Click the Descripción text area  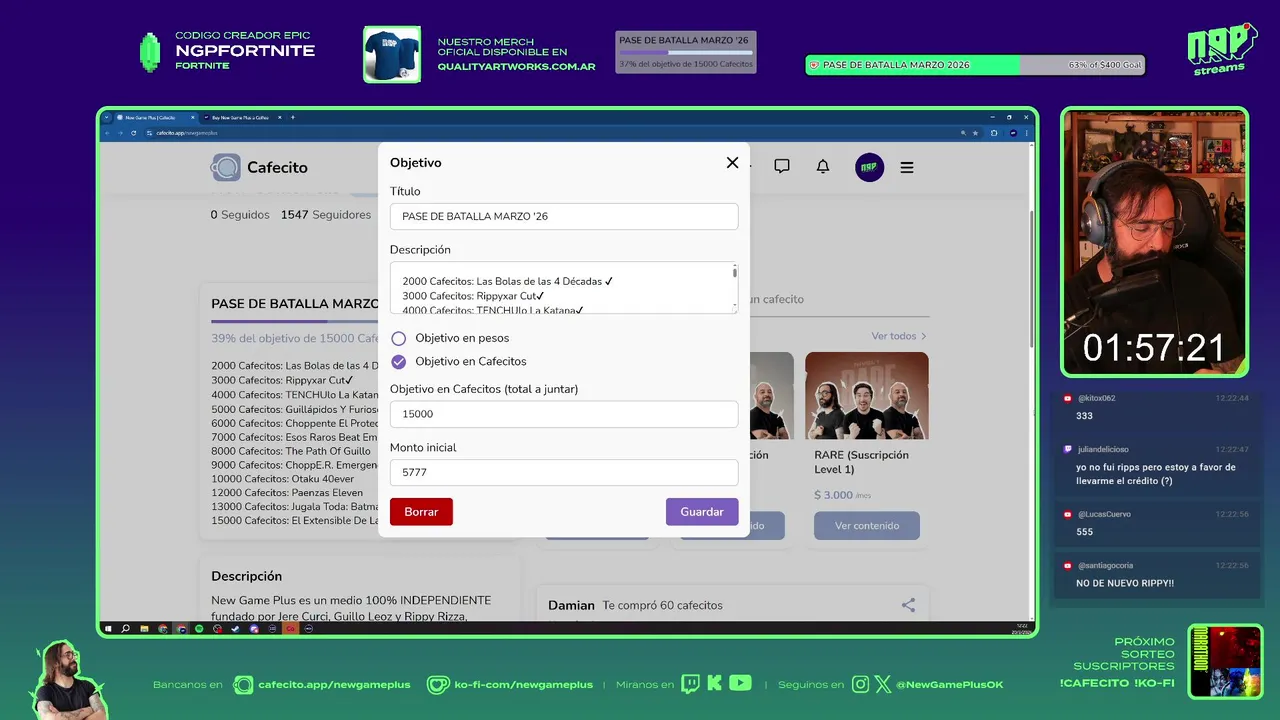(x=564, y=288)
